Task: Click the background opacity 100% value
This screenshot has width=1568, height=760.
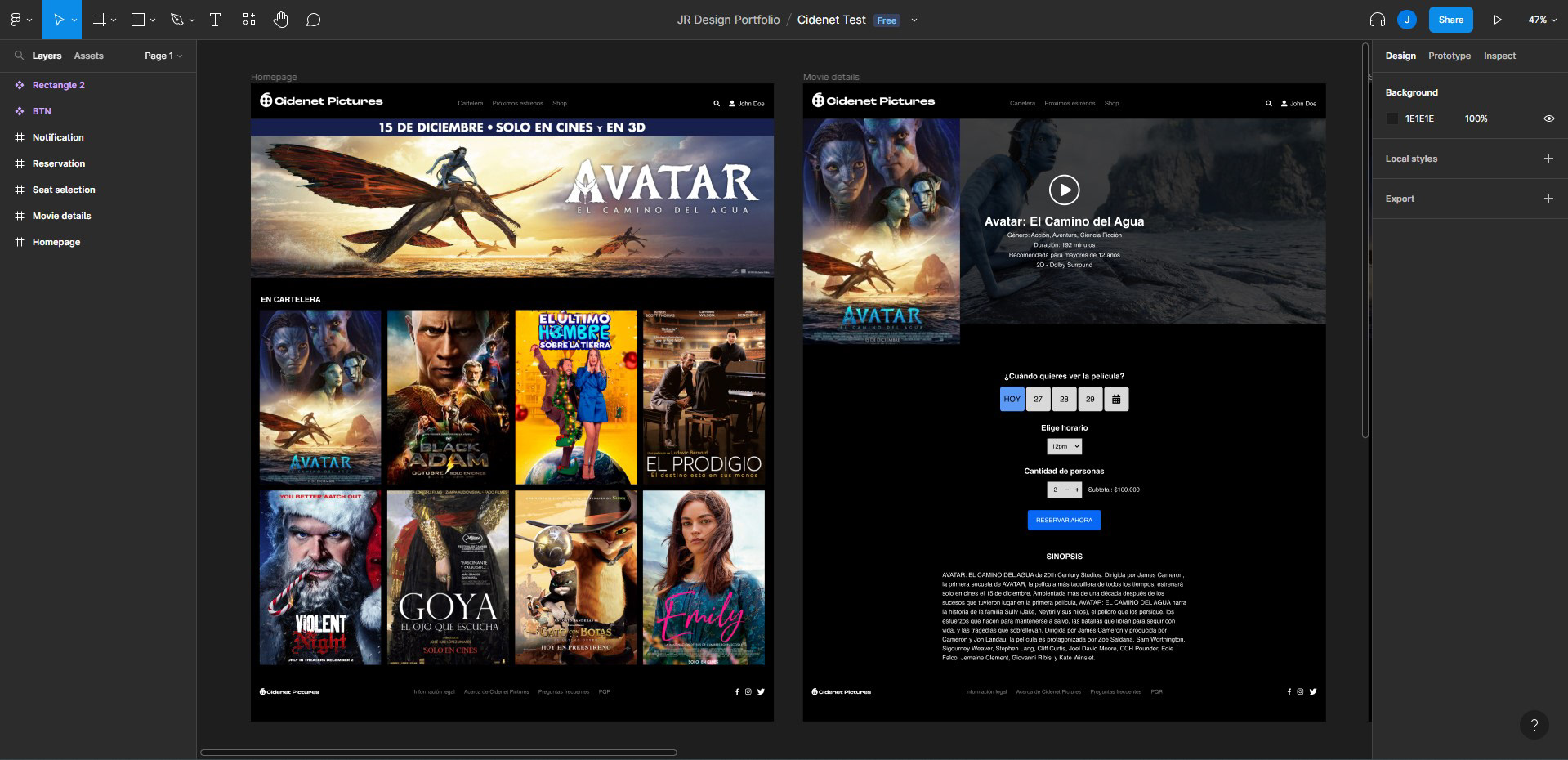Action: tap(1476, 118)
